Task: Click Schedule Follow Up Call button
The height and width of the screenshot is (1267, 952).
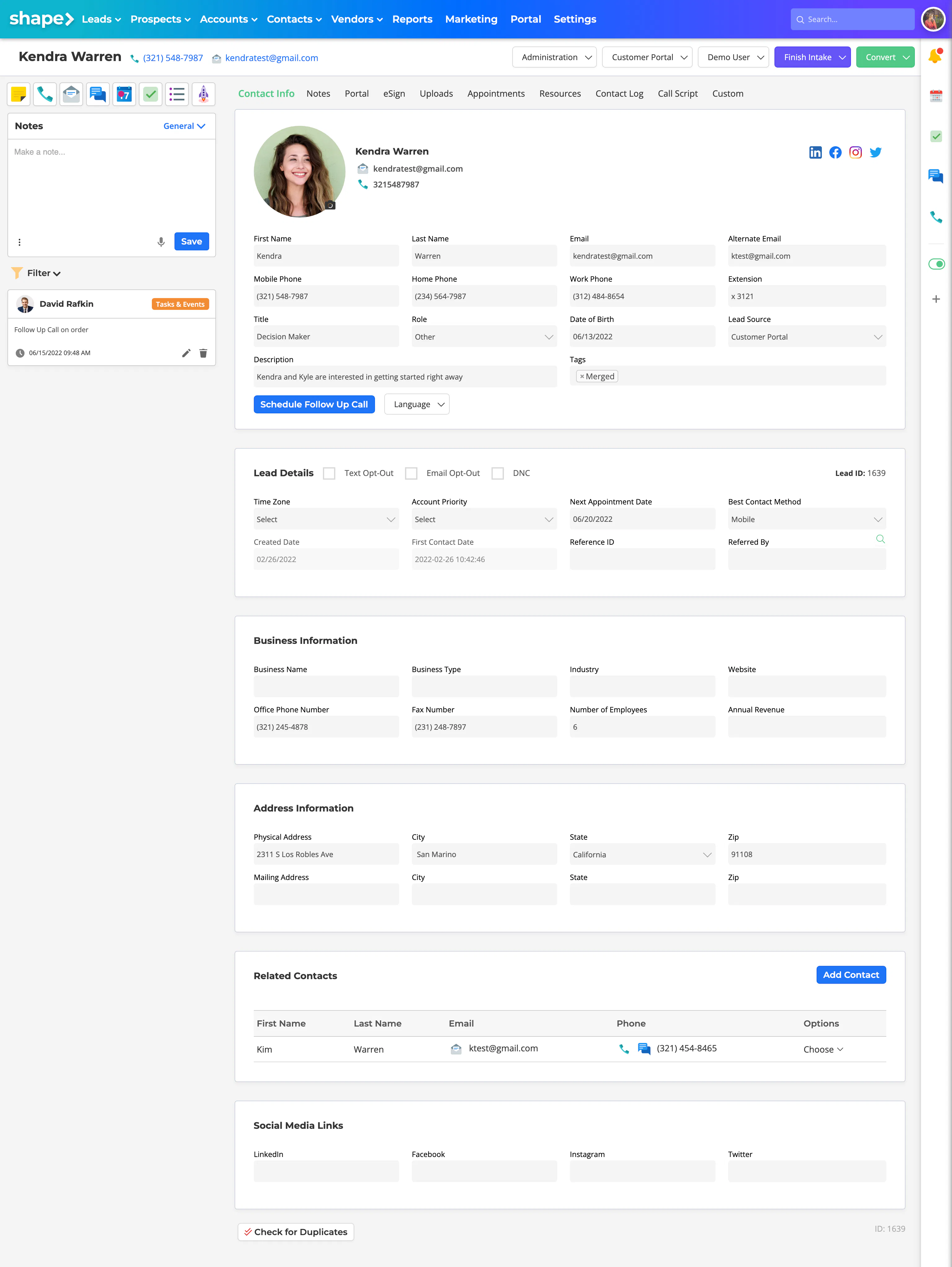Action: [314, 404]
